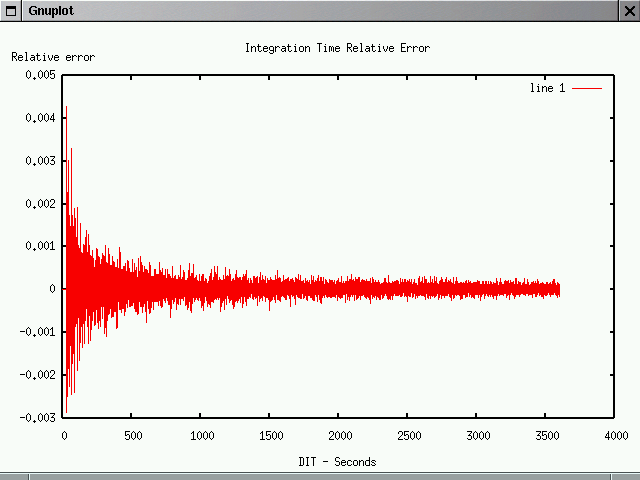
Task: Click the 4000 x-axis tick label
Action: click(x=615, y=436)
